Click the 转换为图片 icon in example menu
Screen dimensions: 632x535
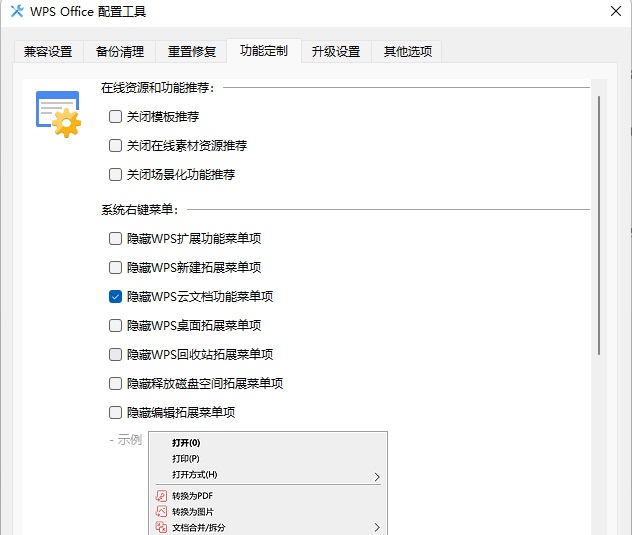pos(161,512)
